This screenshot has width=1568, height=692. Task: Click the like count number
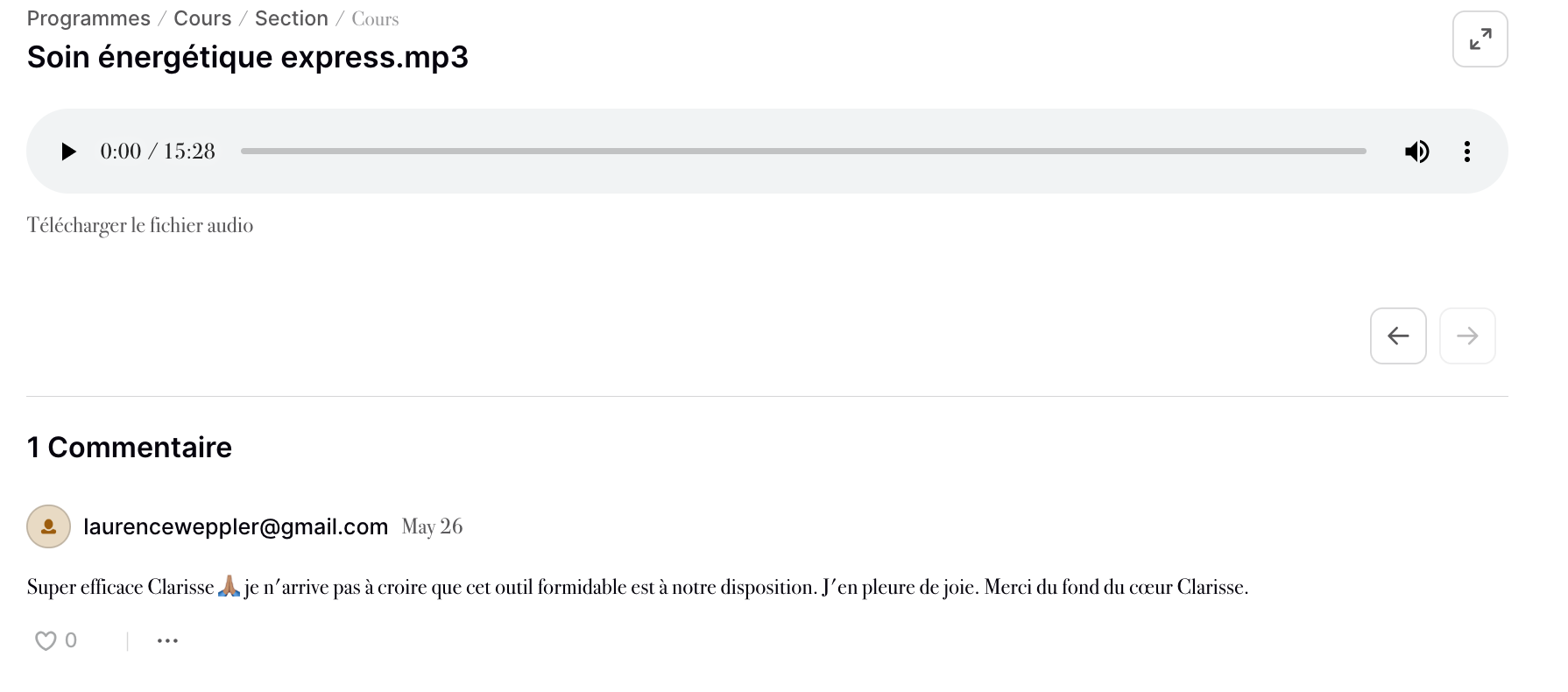(71, 641)
